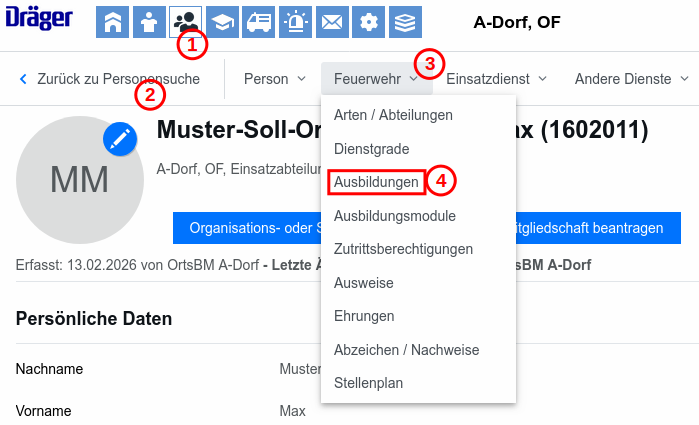Select the group of persons icon
The width and height of the screenshot is (699, 425).
click(x=185, y=22)
